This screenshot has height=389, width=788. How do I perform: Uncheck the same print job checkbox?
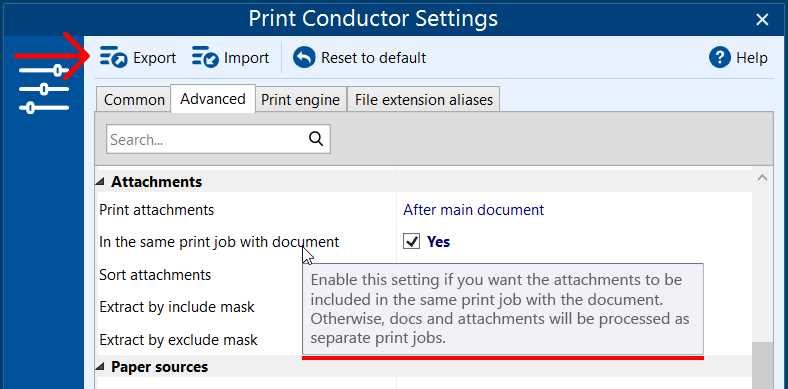coord(411,242)
